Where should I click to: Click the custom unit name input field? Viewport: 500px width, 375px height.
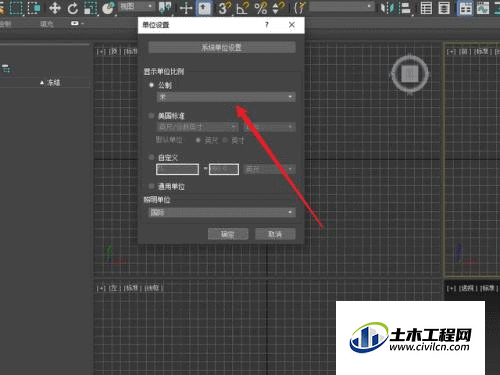click(x=177, y=169)
